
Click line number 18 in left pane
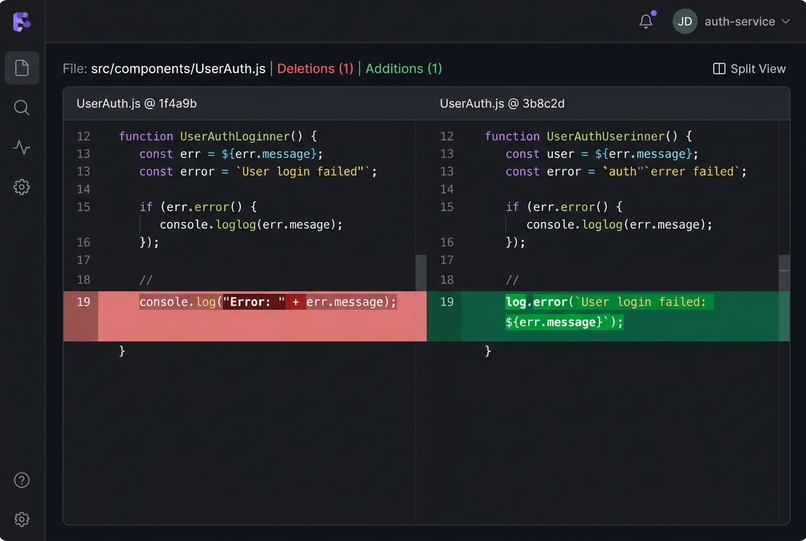point(83,280)
